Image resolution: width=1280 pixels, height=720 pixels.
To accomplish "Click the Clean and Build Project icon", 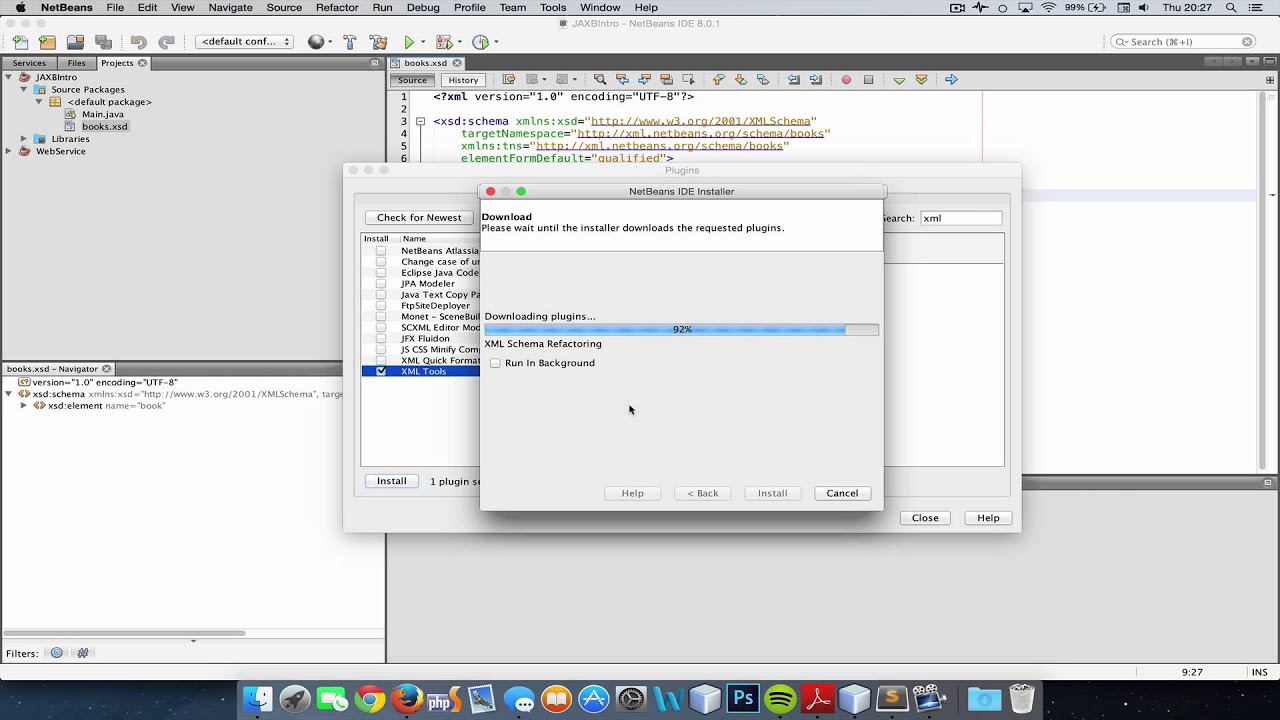I will click(x=378, y=42).
